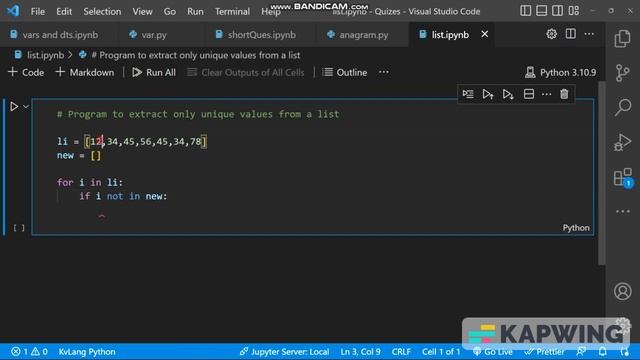Image resolution: width=640 pixels, height=360 pixels.
Task: Open the View menu
Action: coord(142,11)
